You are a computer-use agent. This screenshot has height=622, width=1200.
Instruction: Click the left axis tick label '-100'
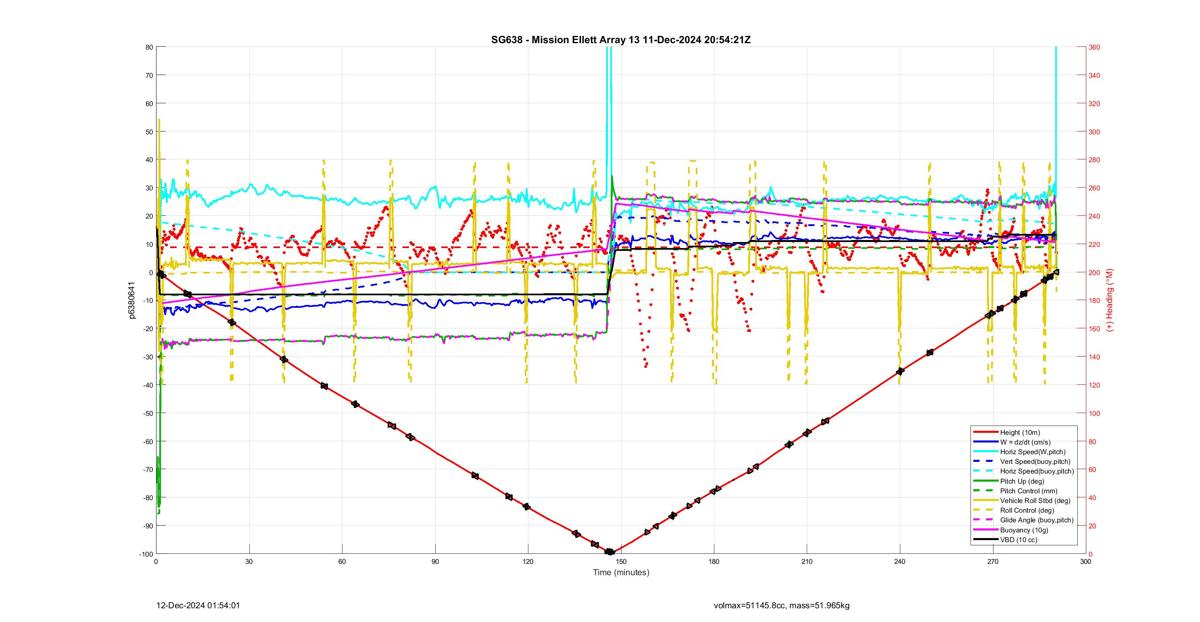pyautogui.click(x=145, y=554)
